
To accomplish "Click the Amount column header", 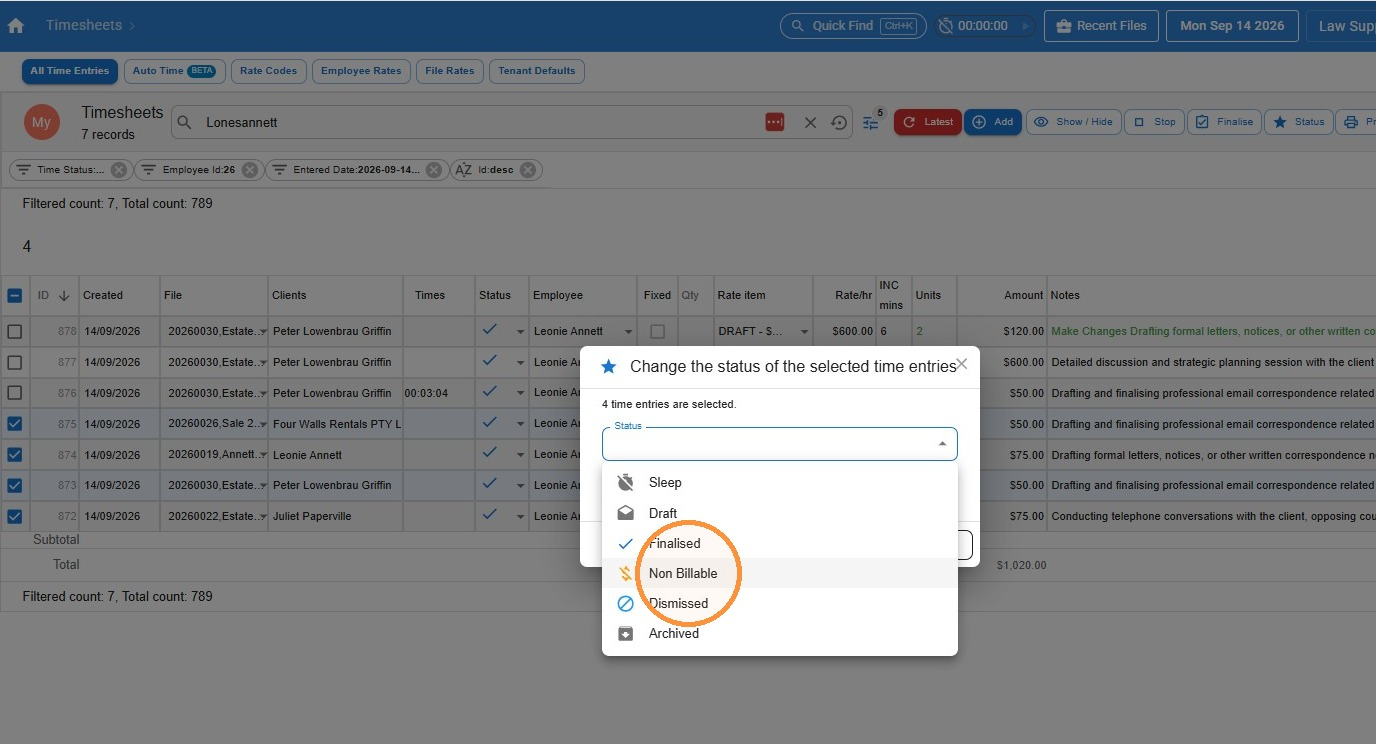I will [1002, 295].
